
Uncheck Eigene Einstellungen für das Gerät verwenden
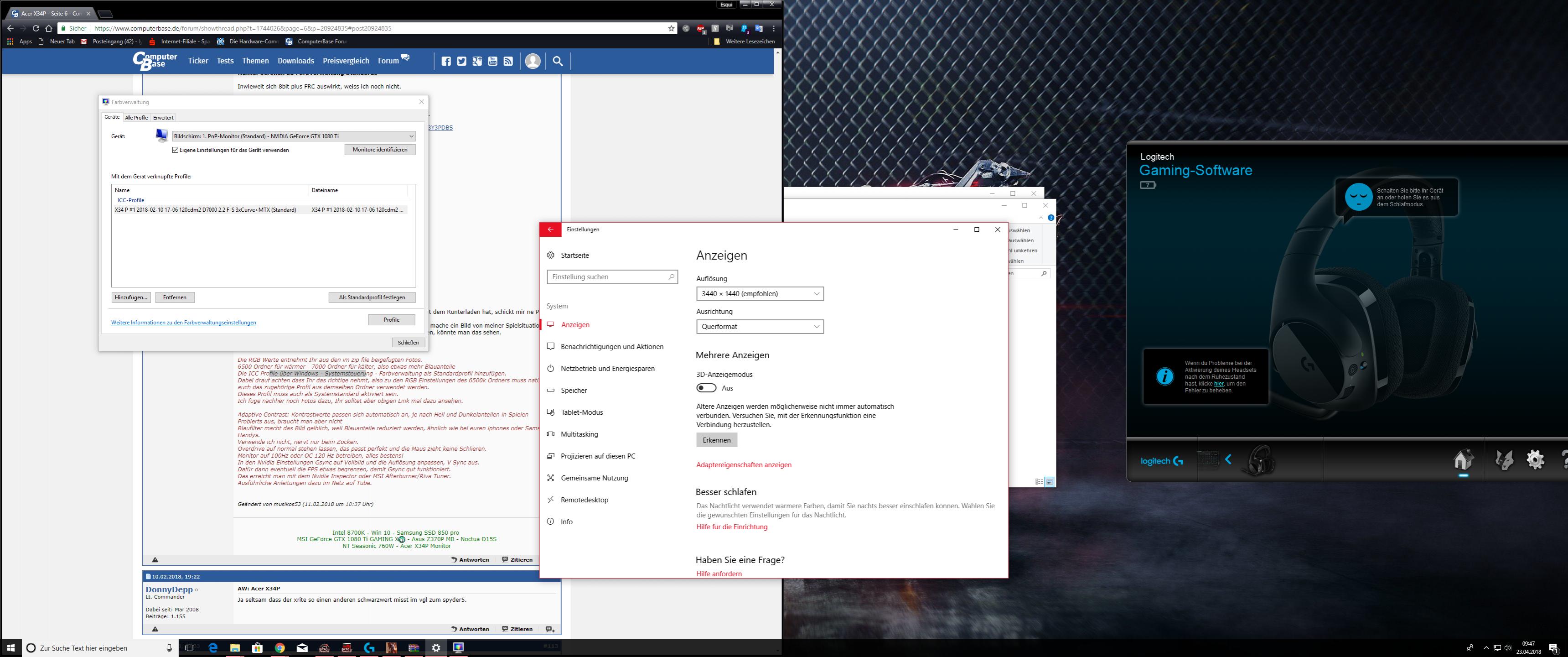click(175, 150)
